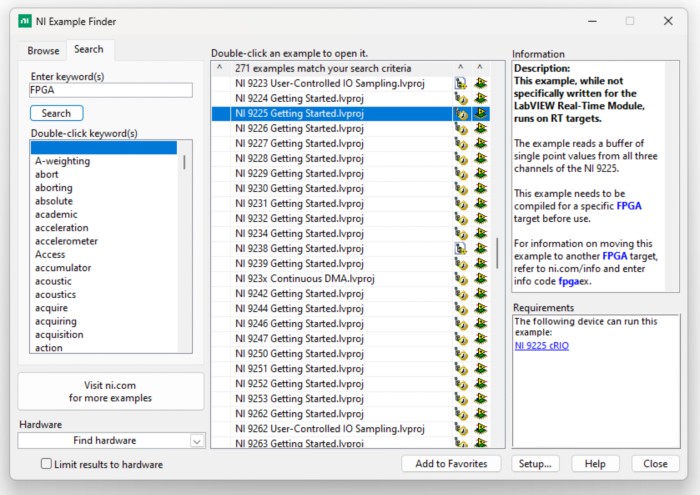This screenshot has width=700, height=495.
Task: Click project icon in NI 9230 Getting Started row
Action: (x=461, y=188)
